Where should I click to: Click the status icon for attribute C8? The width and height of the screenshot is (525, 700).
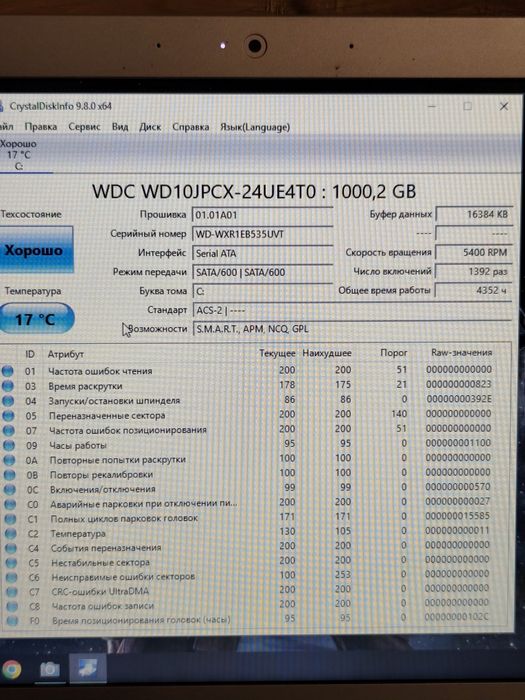pyautogui.click(x=12, y=606)
